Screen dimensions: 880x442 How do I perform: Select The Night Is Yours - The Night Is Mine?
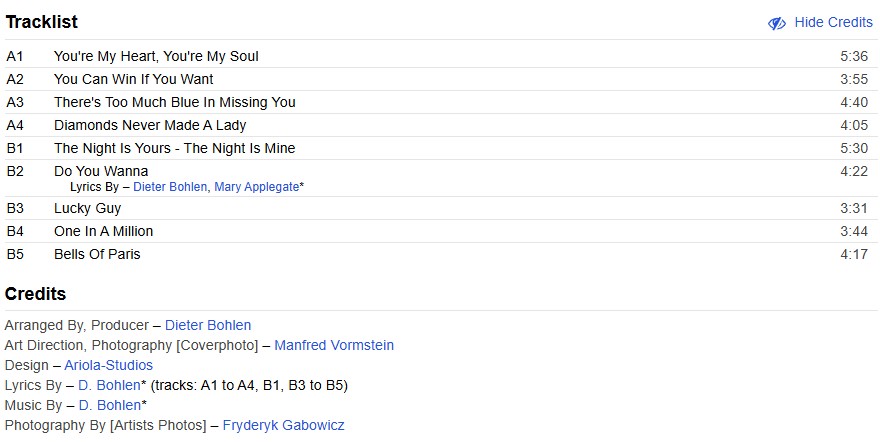(174, 148)
